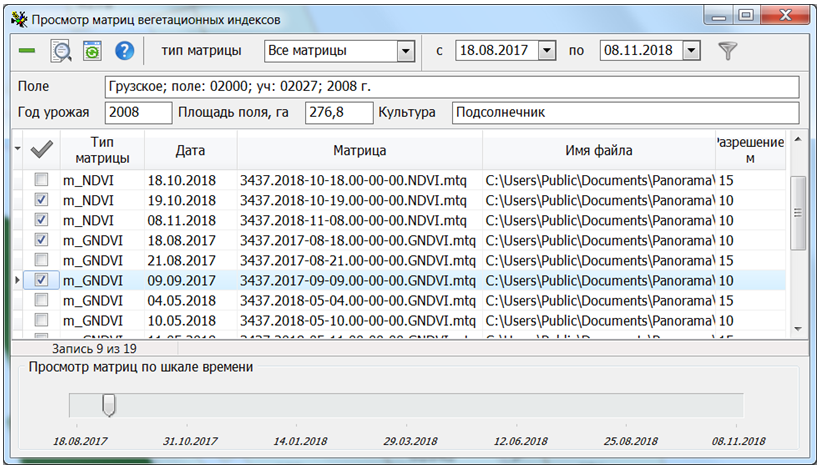819x466 pixels.
Task: Open help with the question mark icon
Action: coord(124,51)
